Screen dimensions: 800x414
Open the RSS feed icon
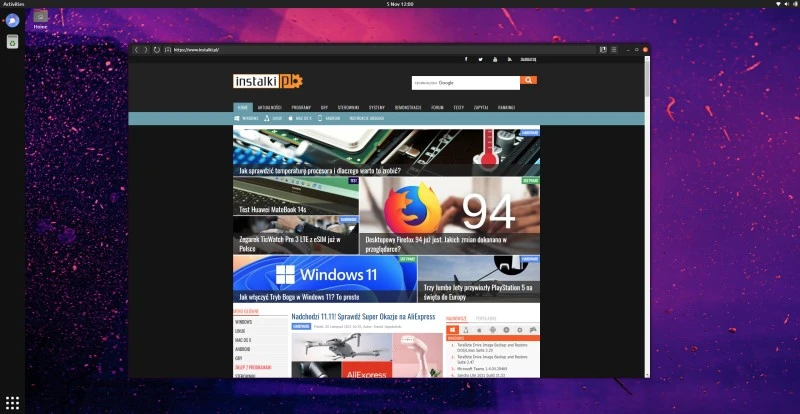point(509,59)
